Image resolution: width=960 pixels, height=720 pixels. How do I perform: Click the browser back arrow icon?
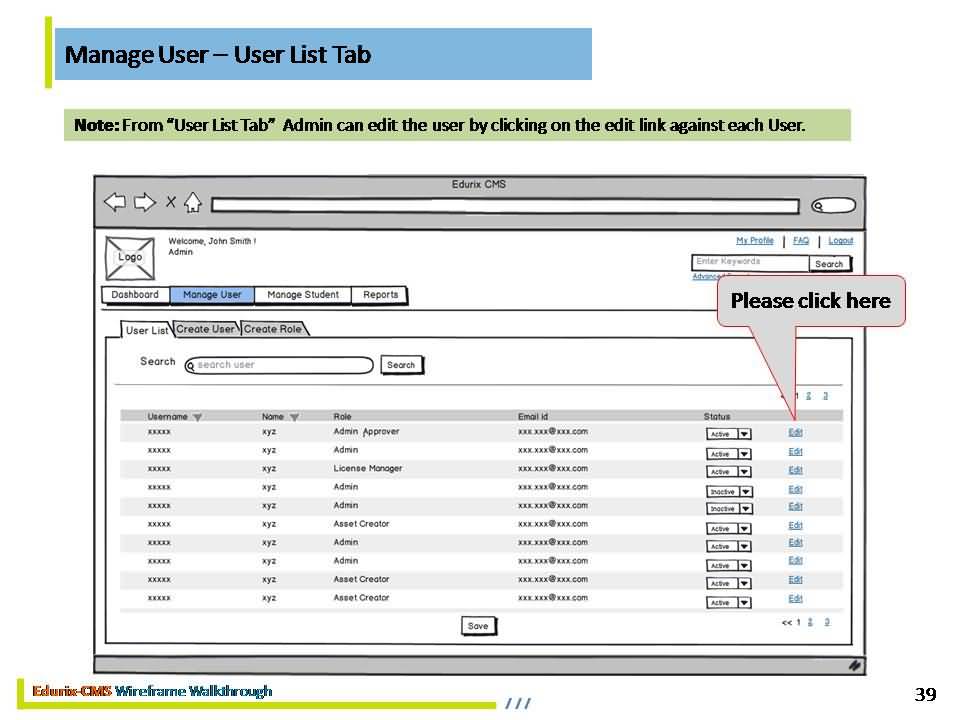pos(116,203)
